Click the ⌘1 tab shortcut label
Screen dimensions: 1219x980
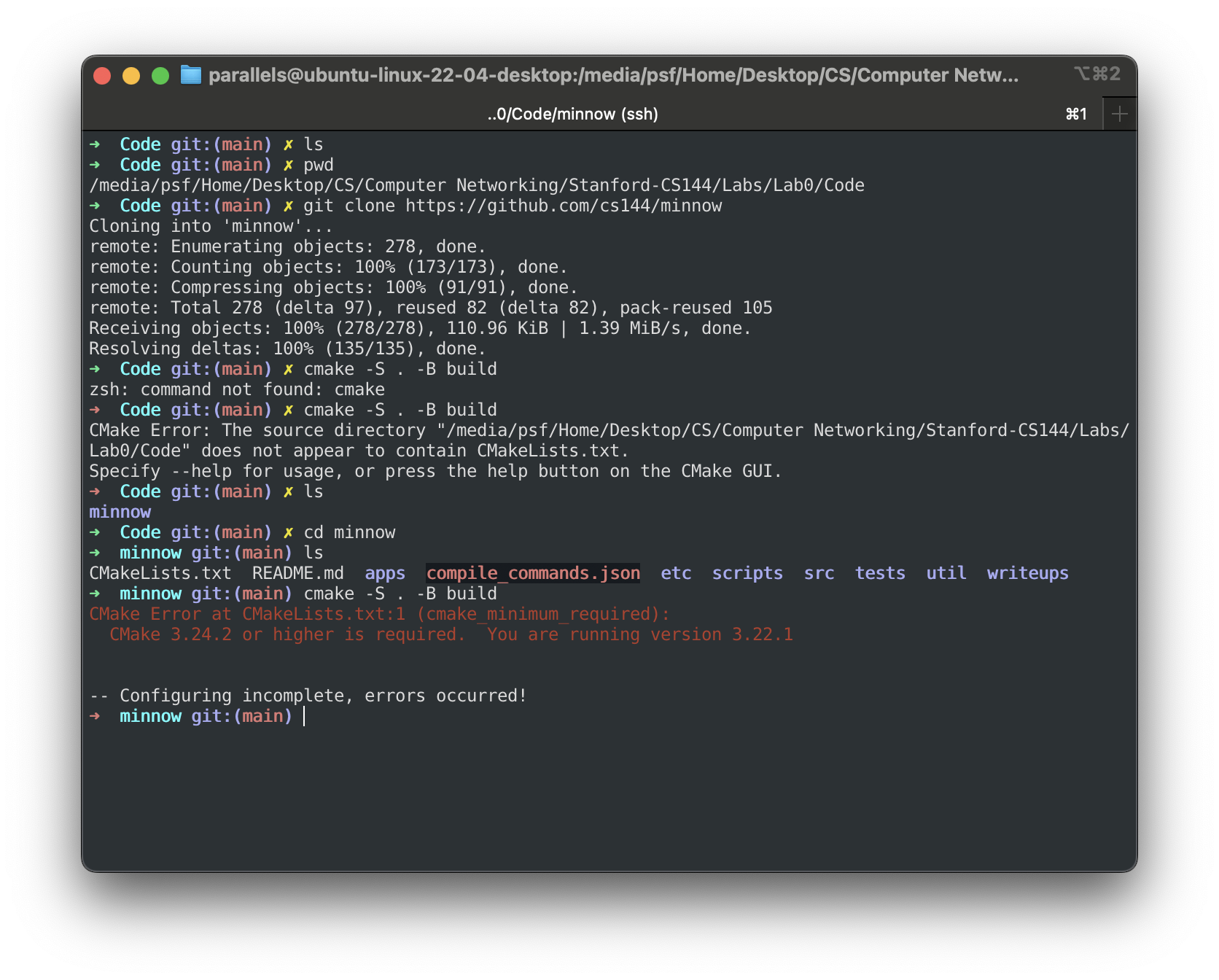1075,114
